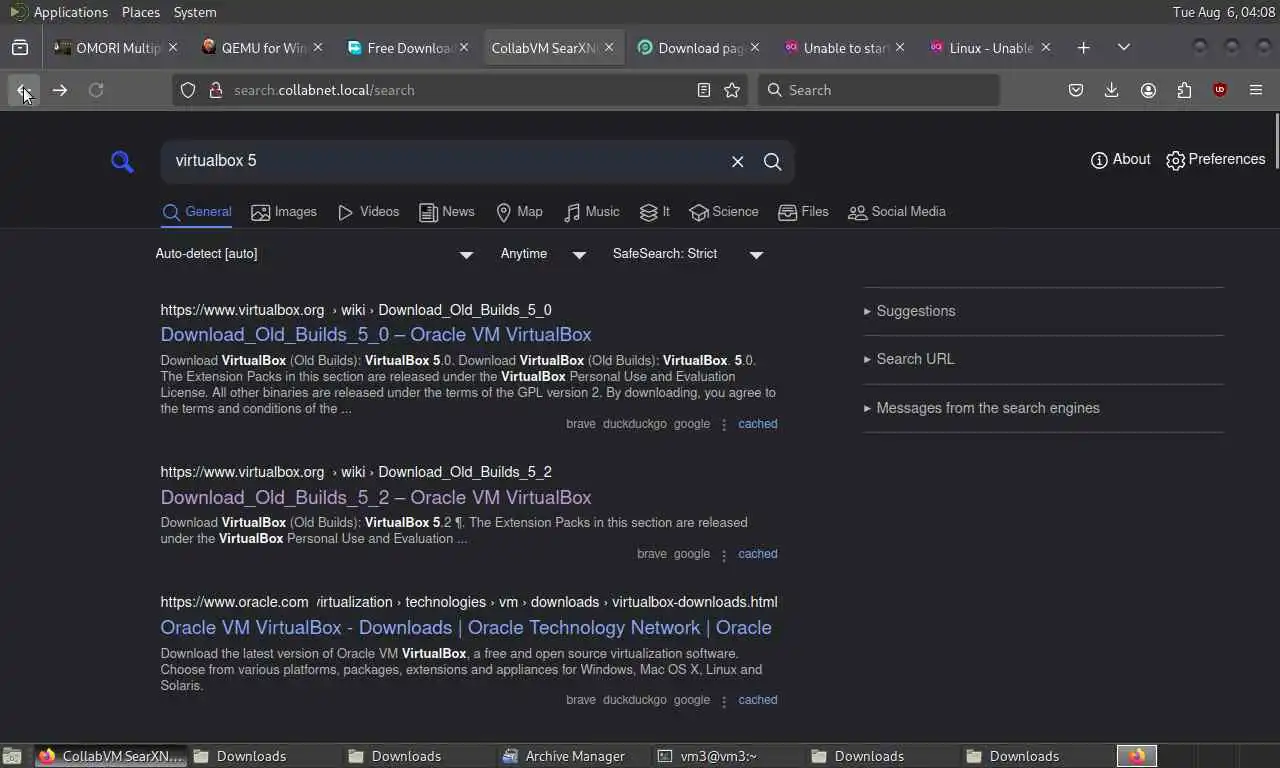Reload the current page

click(96, 90)
